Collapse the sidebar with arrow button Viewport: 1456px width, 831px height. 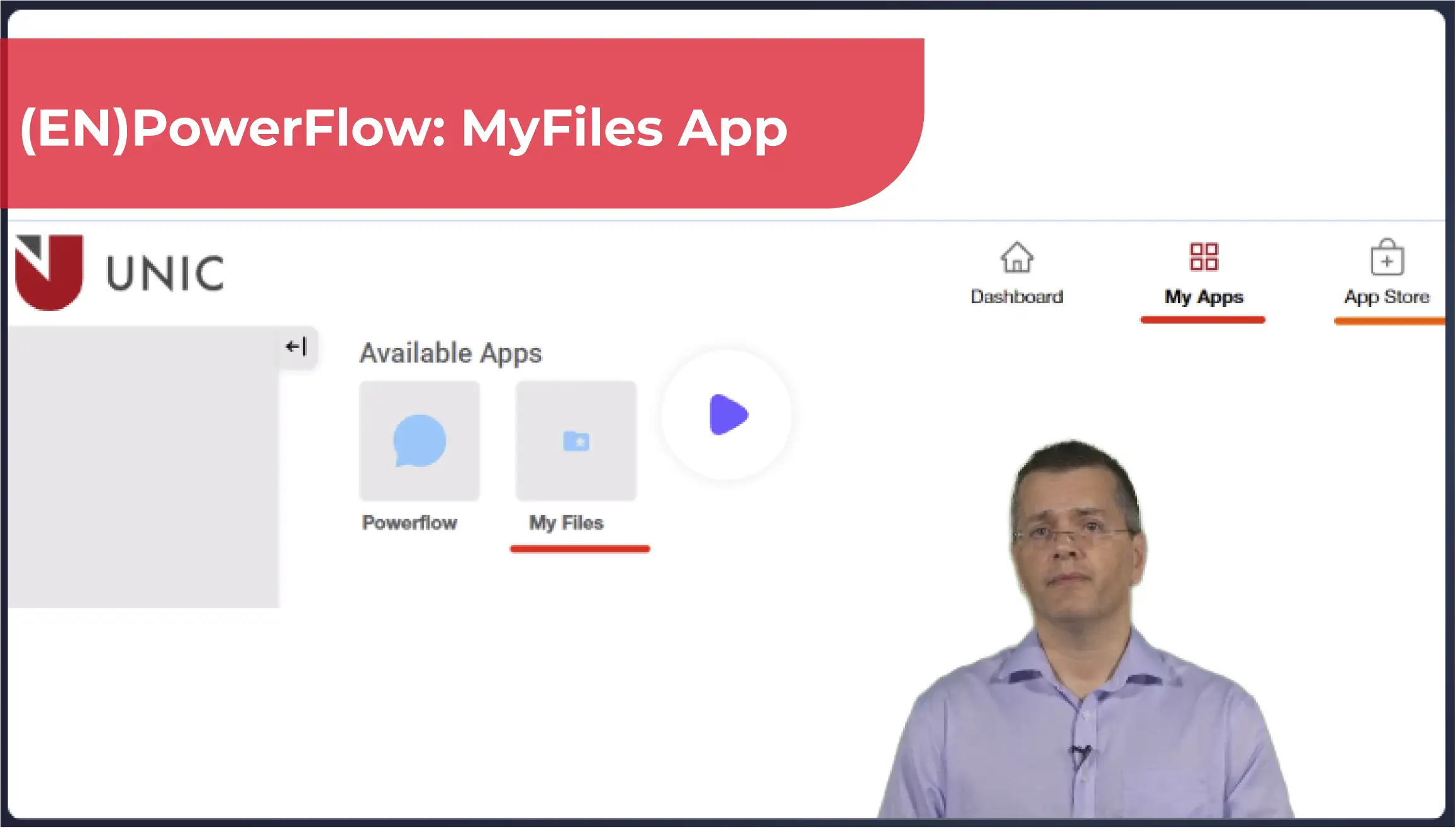[x=296, y=347]
